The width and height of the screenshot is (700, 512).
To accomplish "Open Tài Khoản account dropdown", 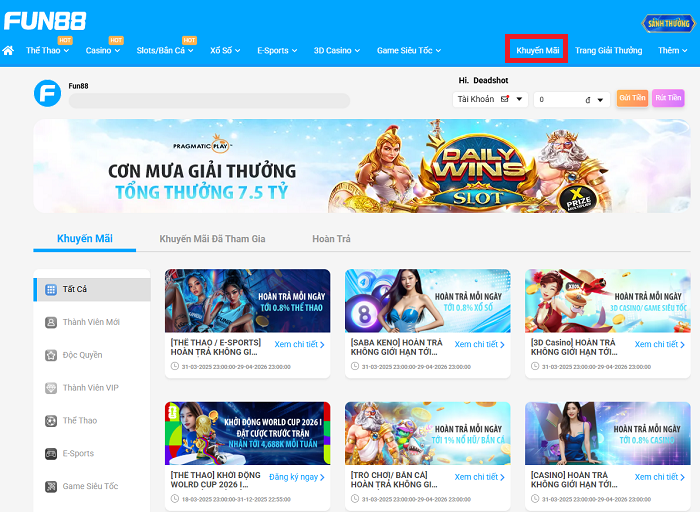I will (x=490, y=99).
